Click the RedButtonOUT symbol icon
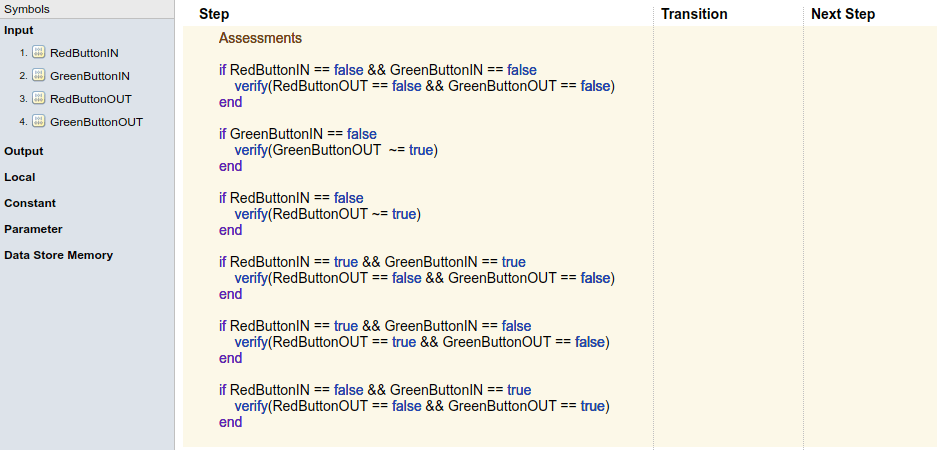 coord(39,99)
